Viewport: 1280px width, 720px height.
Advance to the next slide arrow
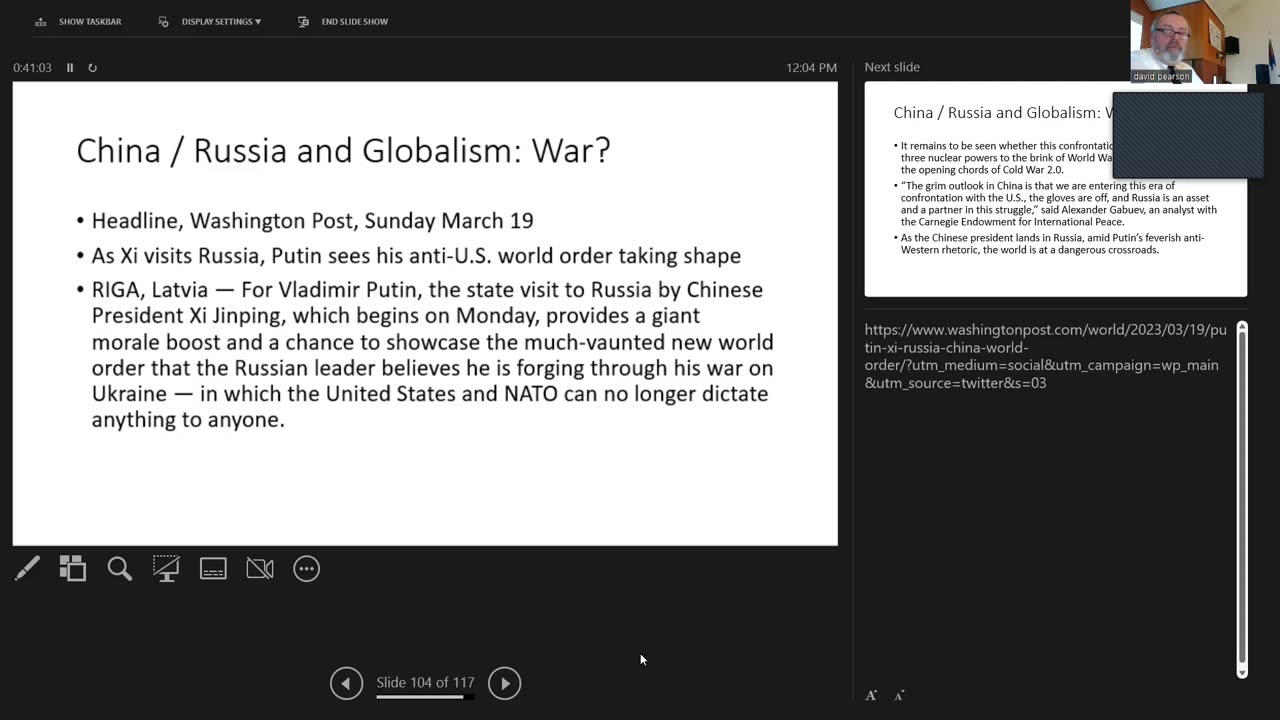504,683
